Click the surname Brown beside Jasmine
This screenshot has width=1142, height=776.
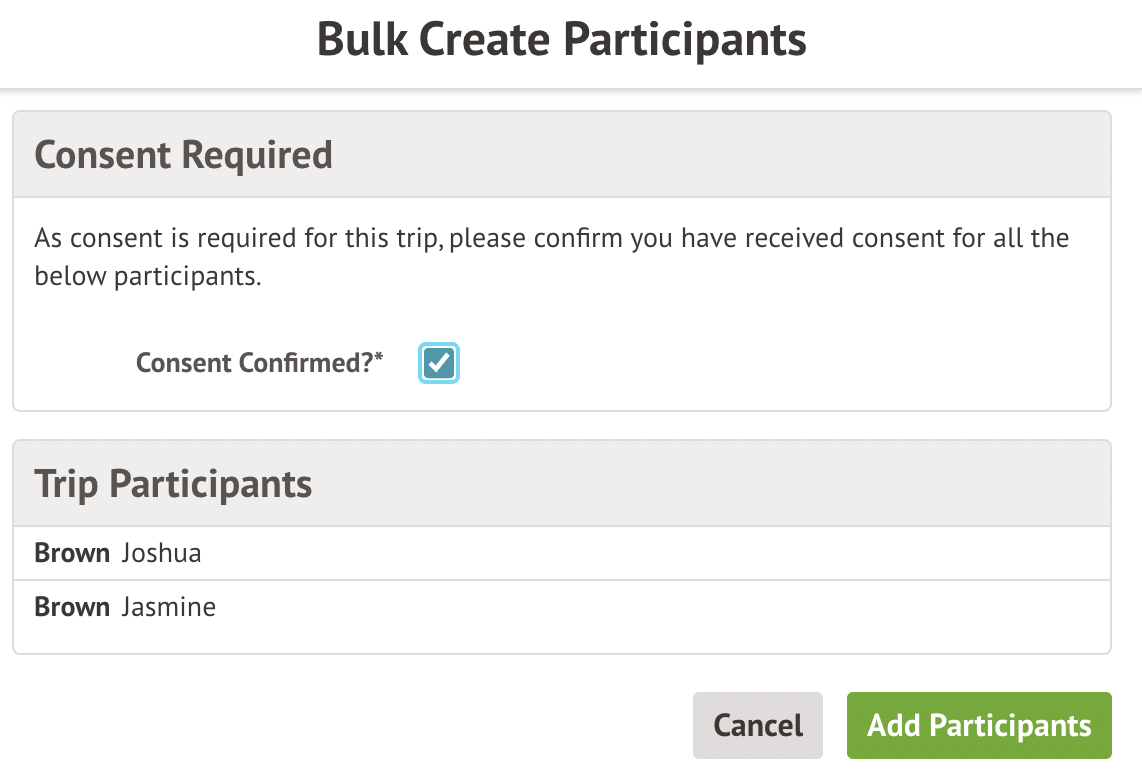(x=72, y=607)
